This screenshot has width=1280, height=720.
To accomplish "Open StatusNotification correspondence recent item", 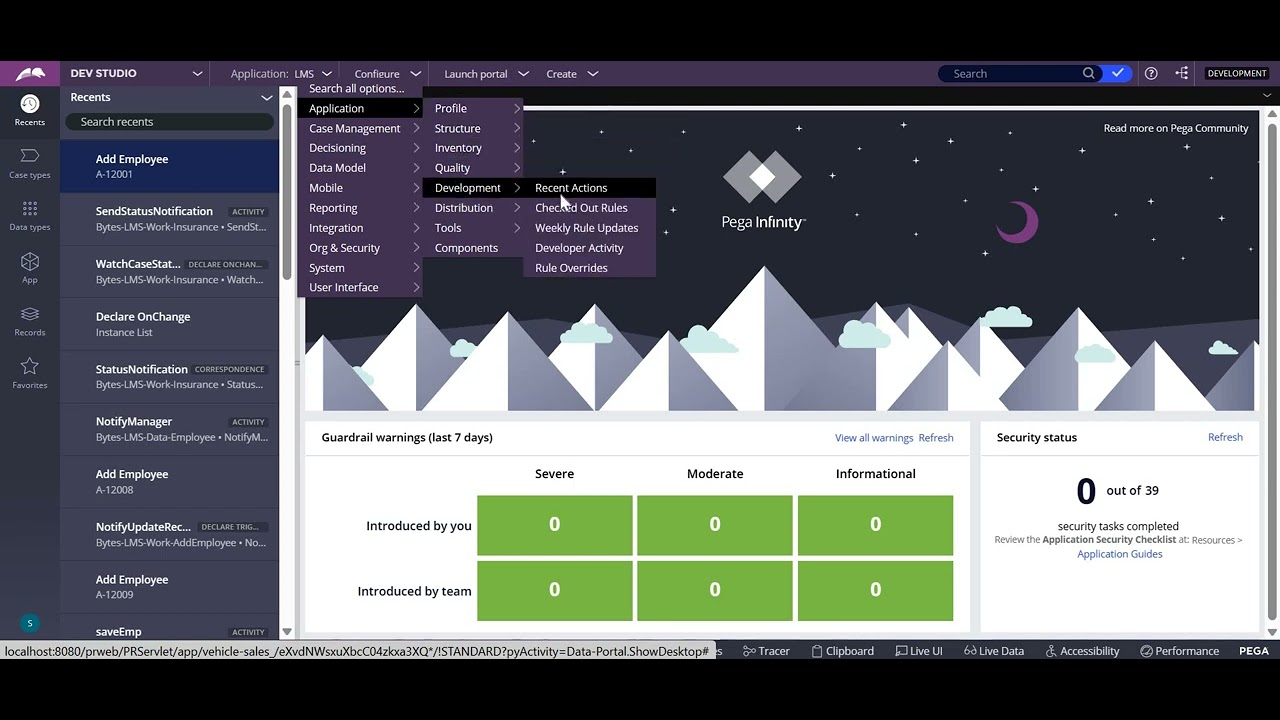I will [170, 377].
